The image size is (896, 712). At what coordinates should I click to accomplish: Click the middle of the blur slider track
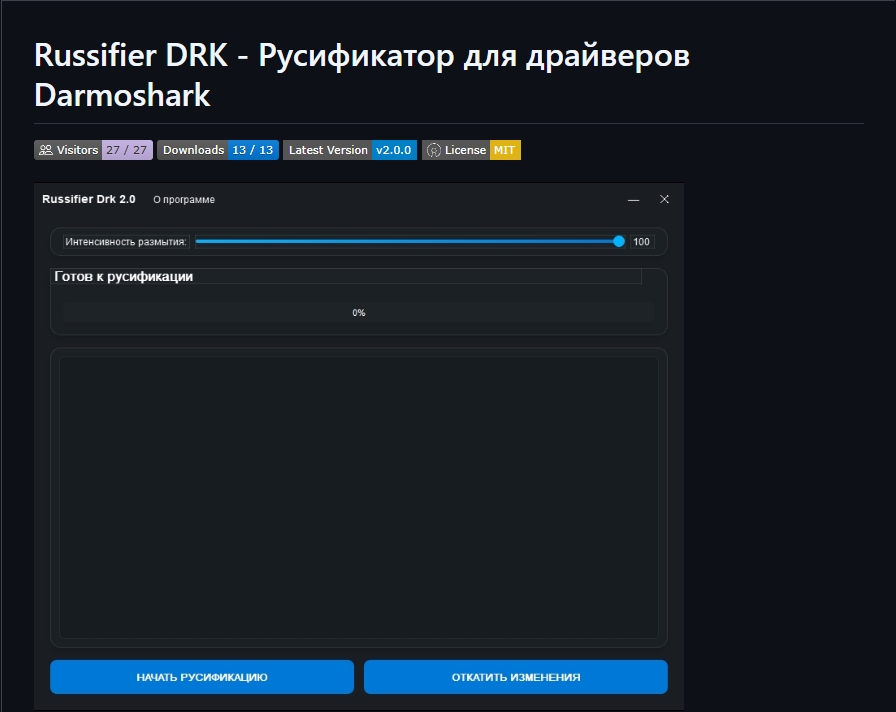pyautogui.click(x=409, y=241)
